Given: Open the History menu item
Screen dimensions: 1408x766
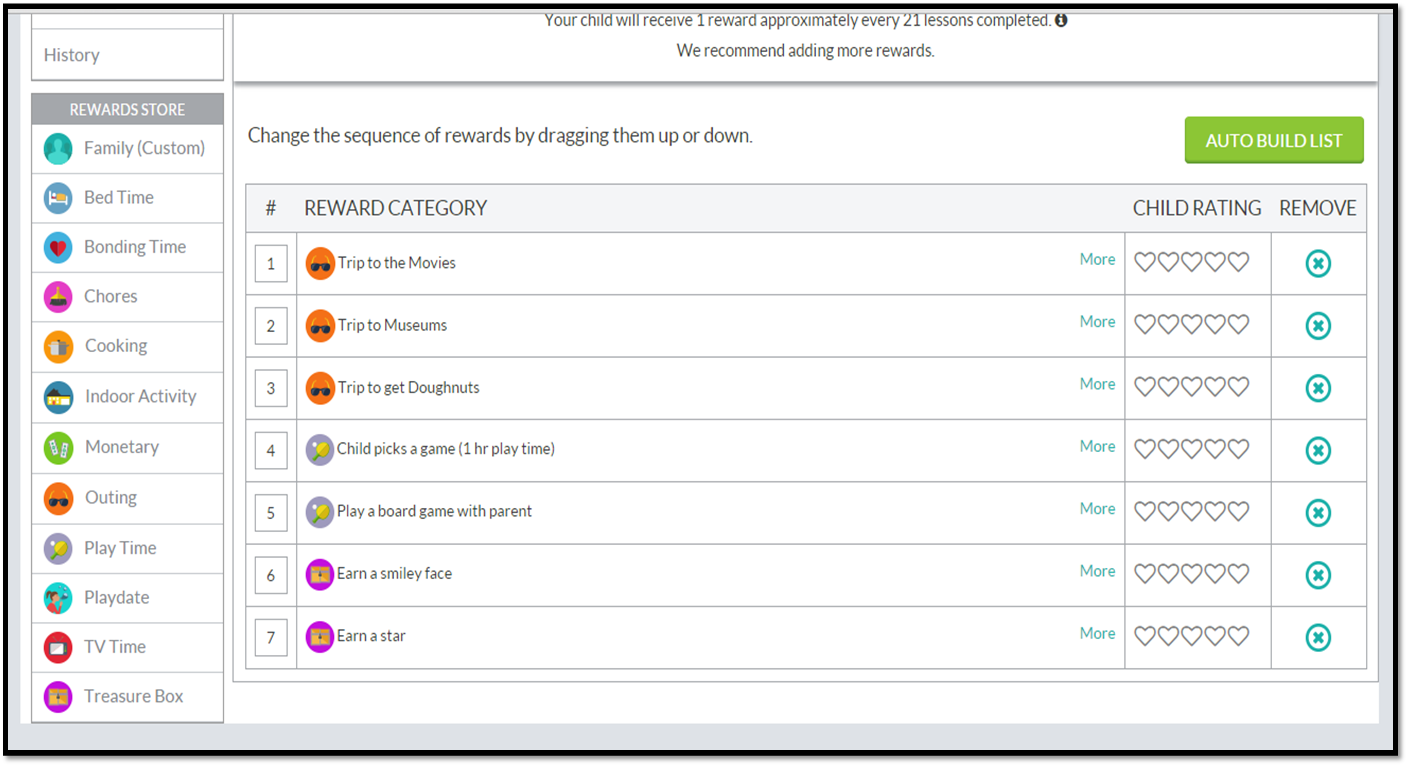Looking at the screenshot, I should [72, 56].
